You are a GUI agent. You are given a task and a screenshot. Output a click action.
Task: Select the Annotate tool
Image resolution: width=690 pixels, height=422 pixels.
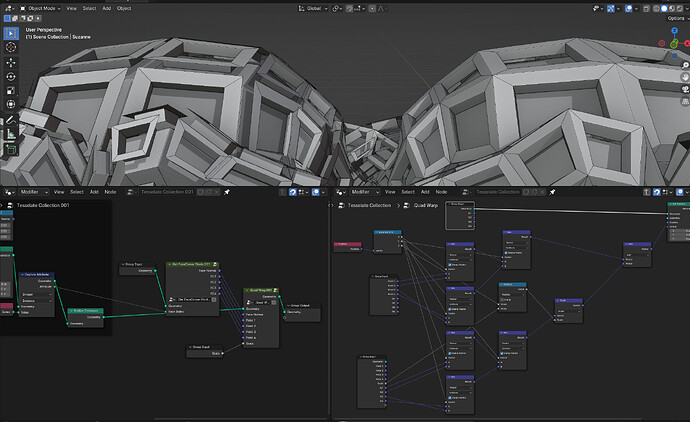tap(11, 120)
